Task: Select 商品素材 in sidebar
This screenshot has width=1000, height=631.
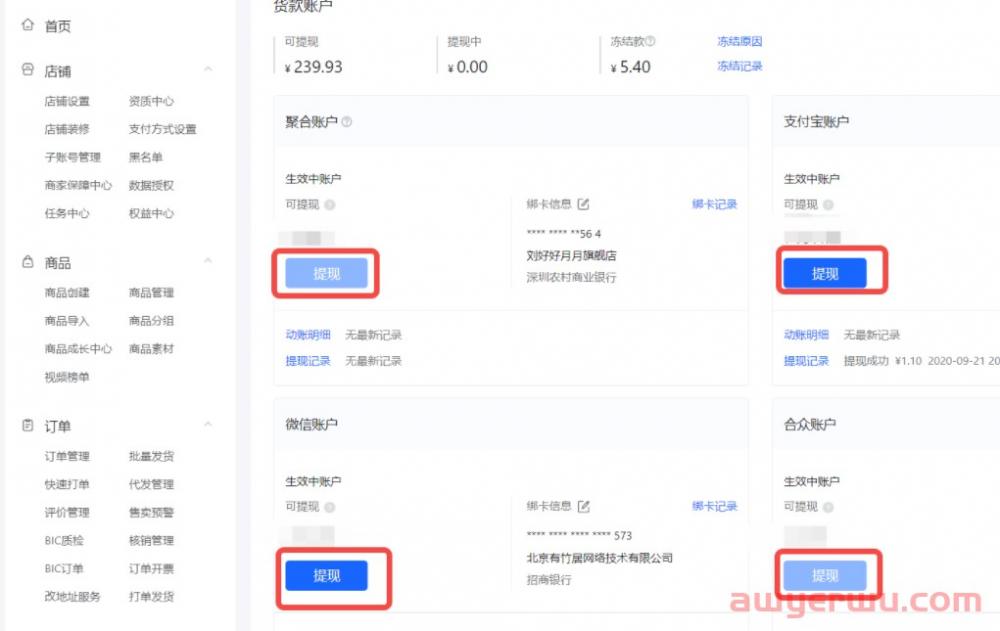Action: coord(151,349)
